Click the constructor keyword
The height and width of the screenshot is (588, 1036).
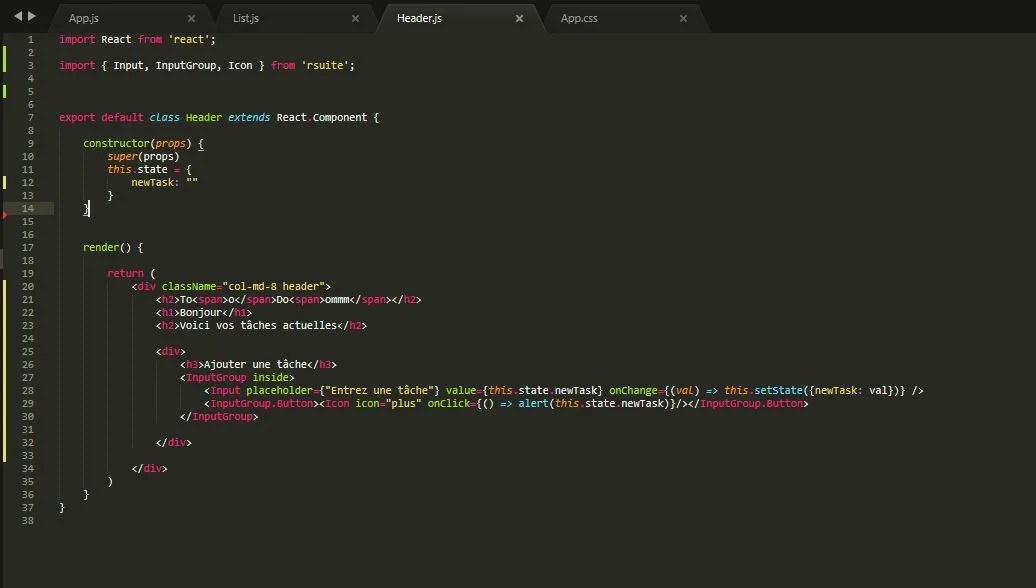point(116,143)
